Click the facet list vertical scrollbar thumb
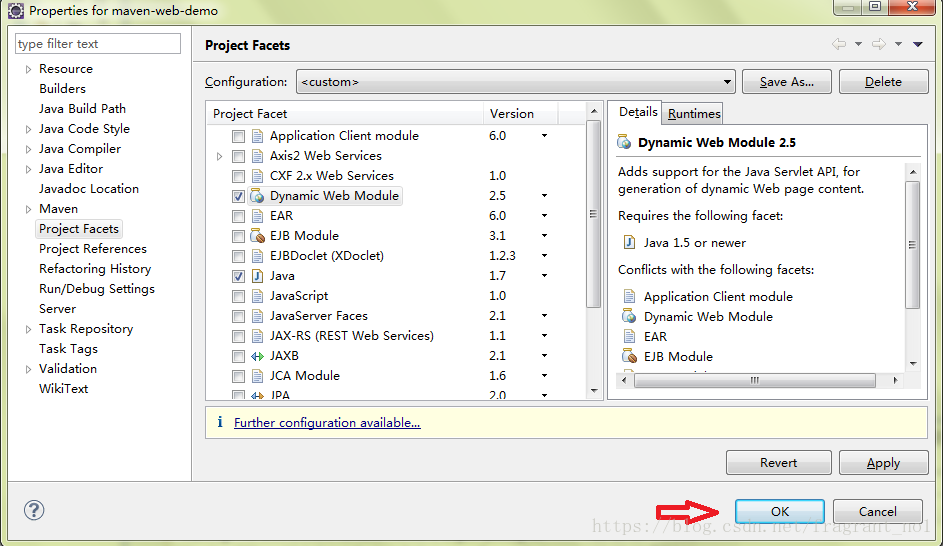943x546 pixels. [593, 214]
